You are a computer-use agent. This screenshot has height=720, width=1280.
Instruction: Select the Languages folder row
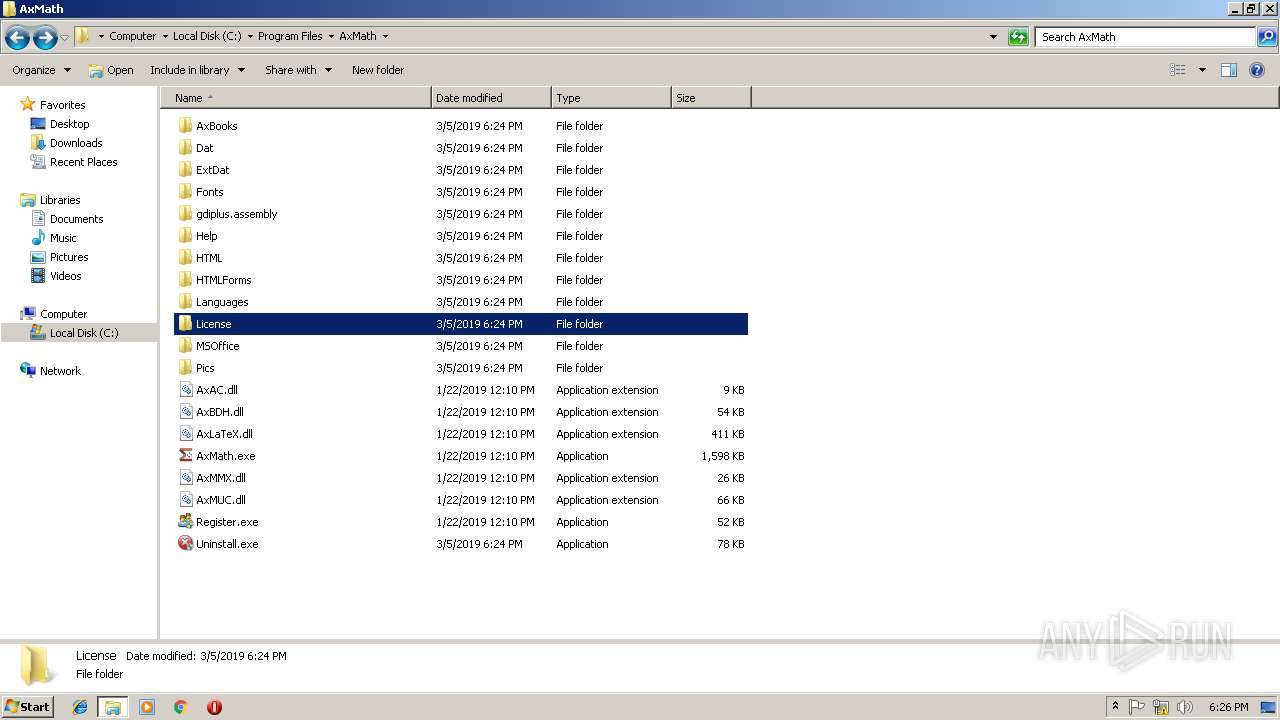point(461,302)
